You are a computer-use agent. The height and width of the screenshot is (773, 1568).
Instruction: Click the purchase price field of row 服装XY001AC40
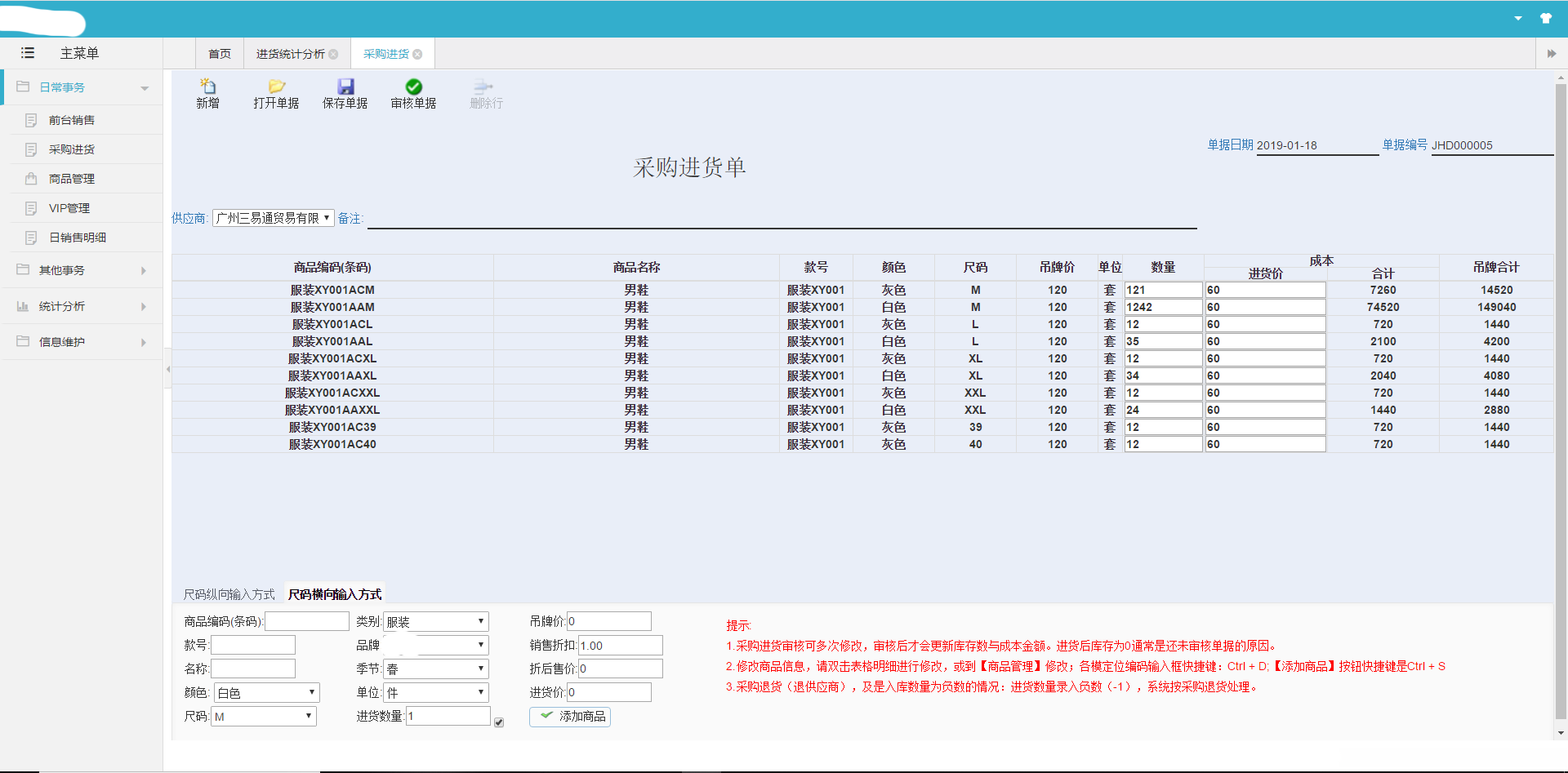click(x=1265, y=444)
